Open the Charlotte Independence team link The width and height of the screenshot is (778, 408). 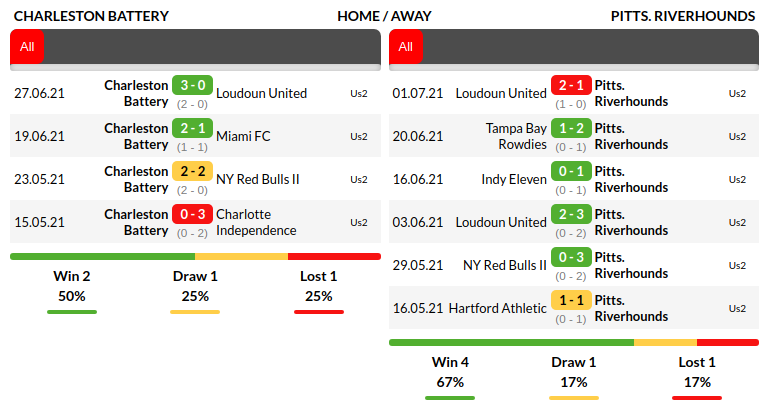click(x=256, y=222)
